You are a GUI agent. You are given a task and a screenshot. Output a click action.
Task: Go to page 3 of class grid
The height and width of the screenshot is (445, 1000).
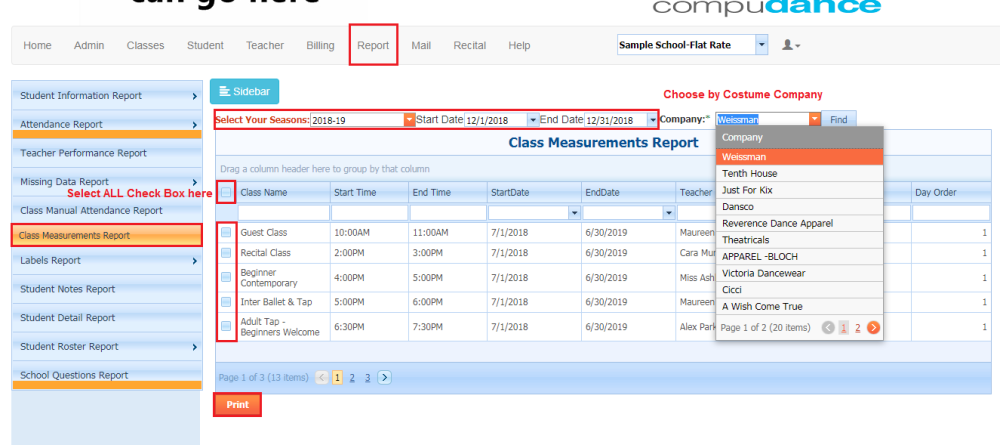[367, 377]
